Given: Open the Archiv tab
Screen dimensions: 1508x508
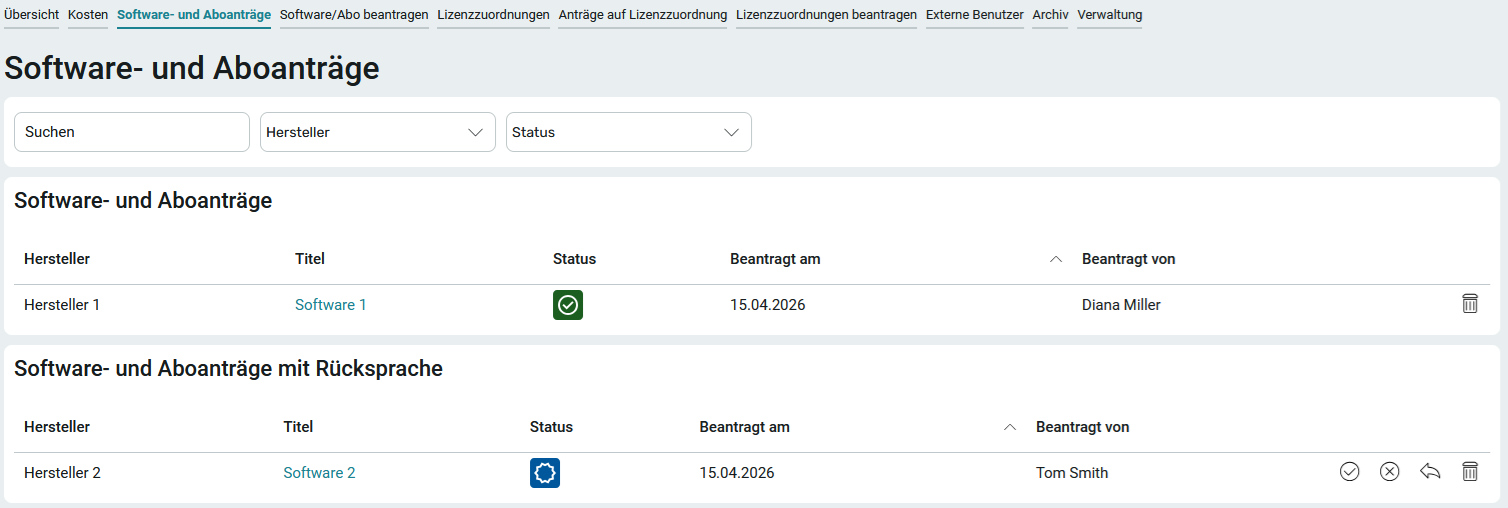Looking at the screenshot, I should tap(1050, 15).
